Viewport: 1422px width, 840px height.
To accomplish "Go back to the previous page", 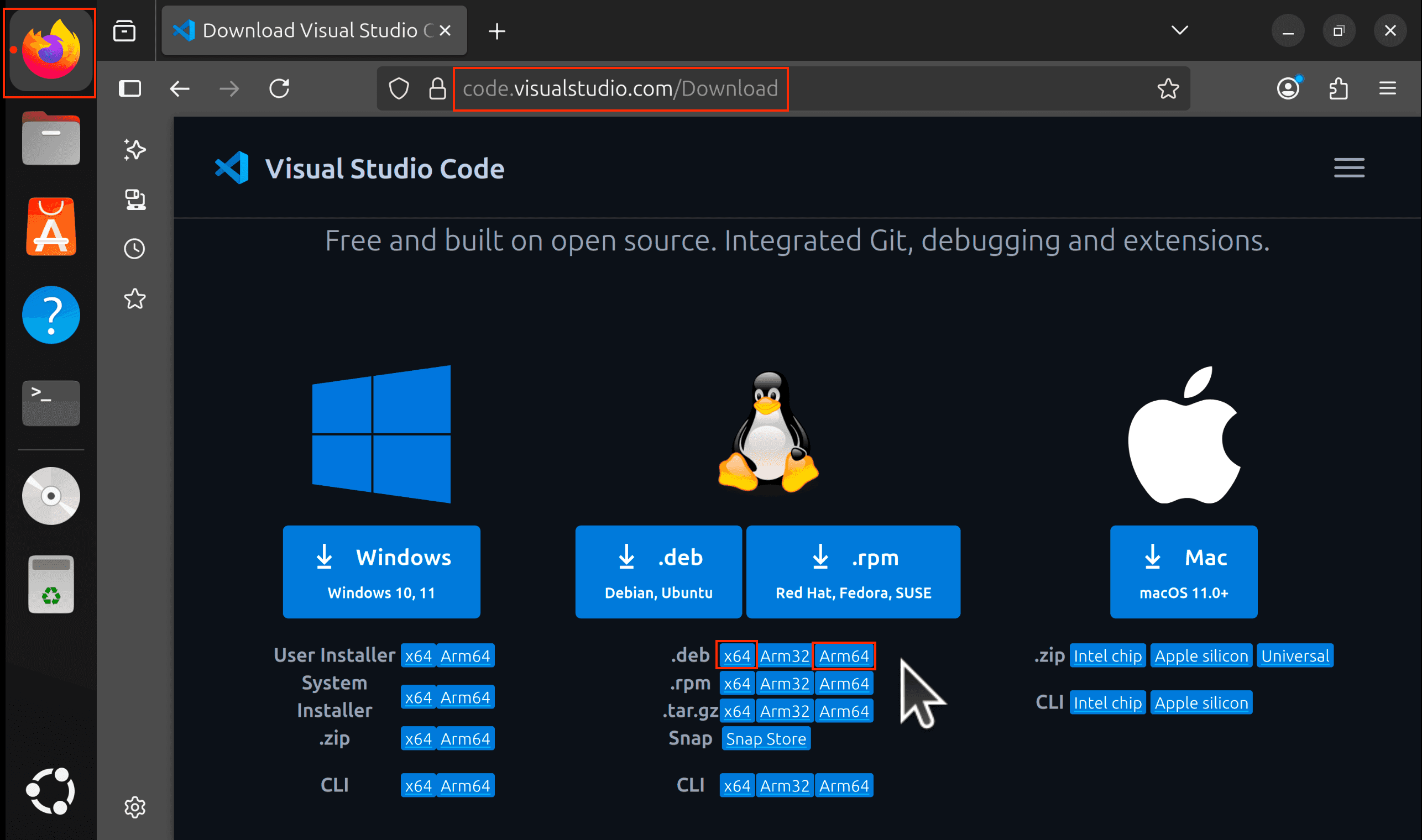I will tap(180, 88).
